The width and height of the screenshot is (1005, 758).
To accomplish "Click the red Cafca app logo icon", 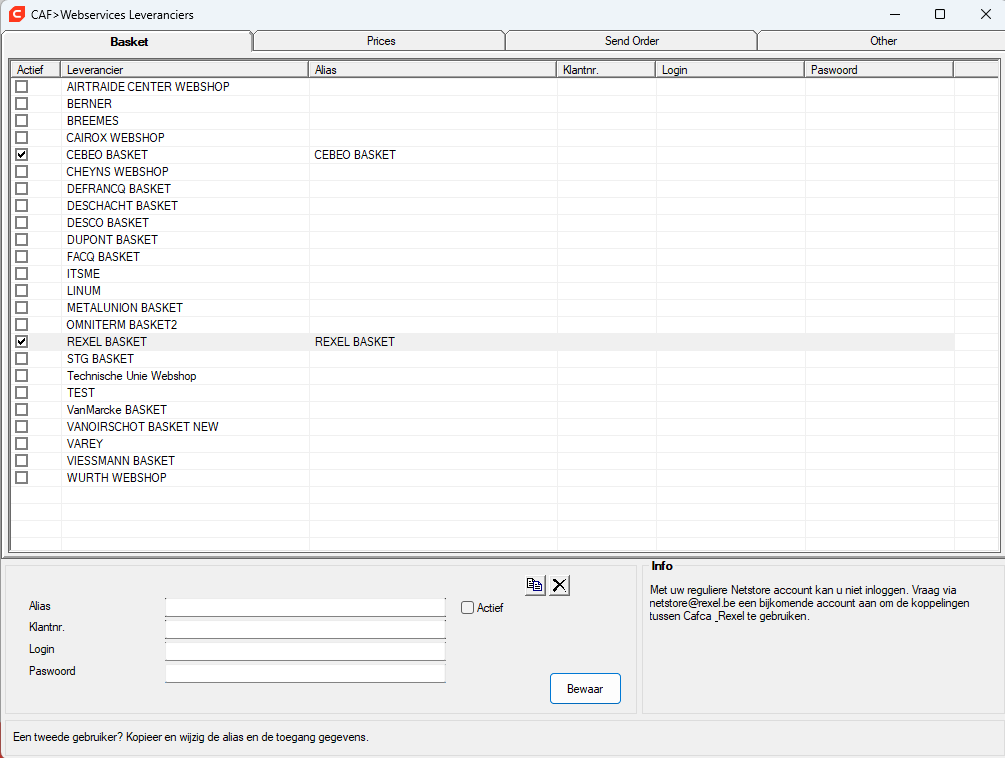I will 17,13.
